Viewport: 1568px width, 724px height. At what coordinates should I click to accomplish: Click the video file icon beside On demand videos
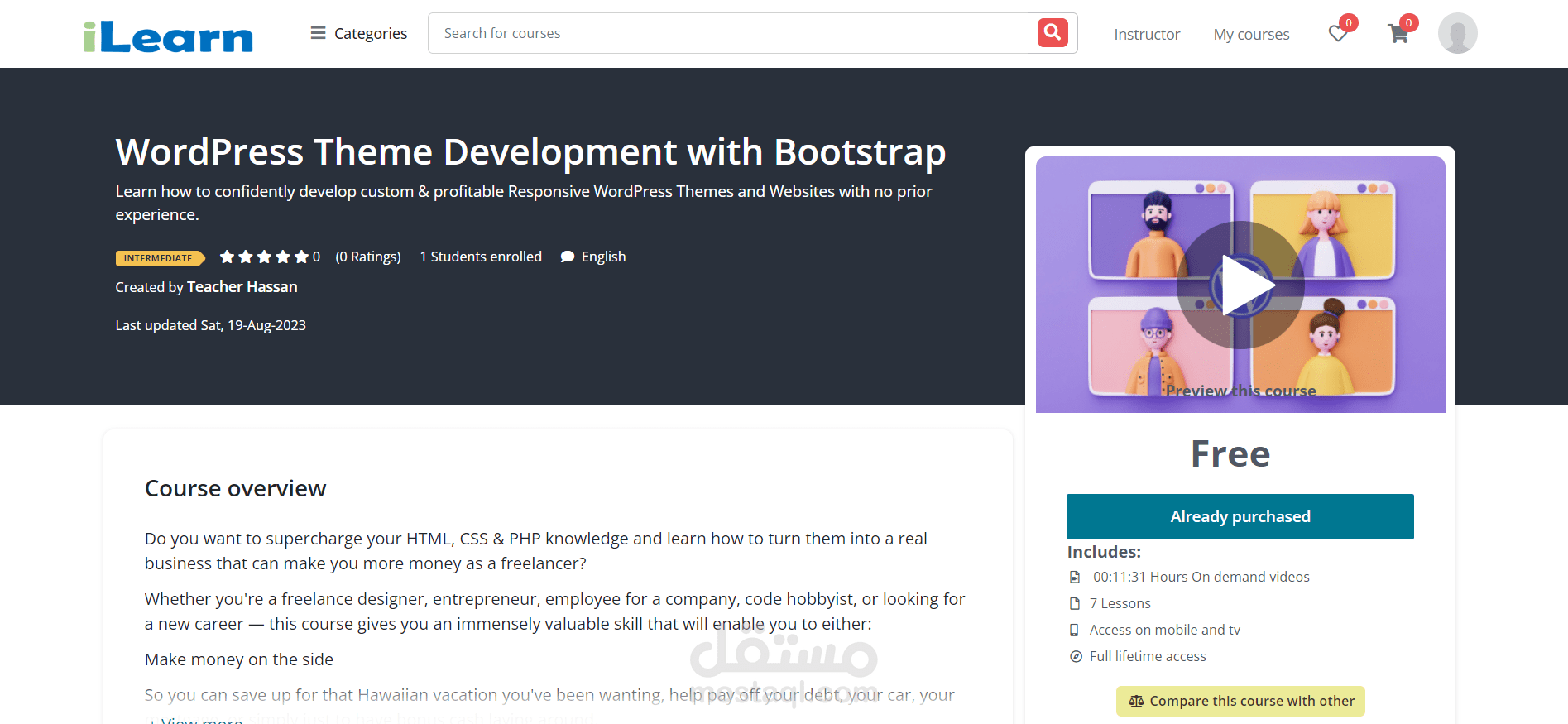(x=1075, y=577)
